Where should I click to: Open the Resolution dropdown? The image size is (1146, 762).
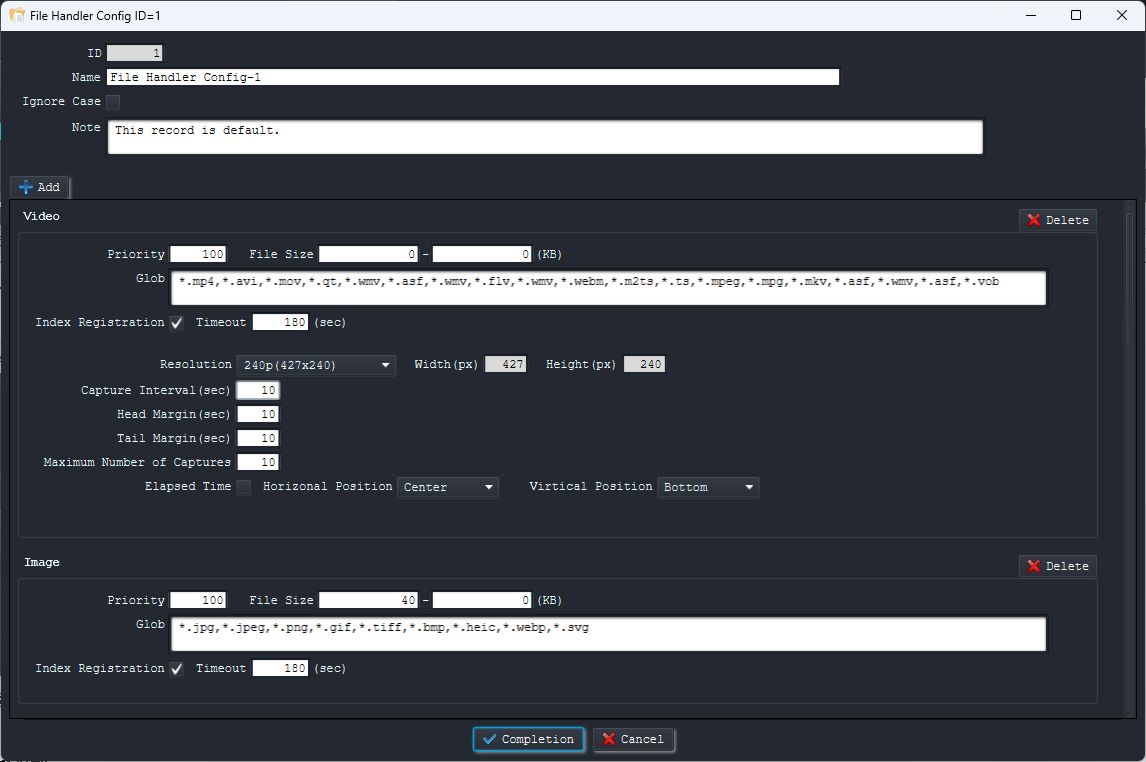(316, 365)
